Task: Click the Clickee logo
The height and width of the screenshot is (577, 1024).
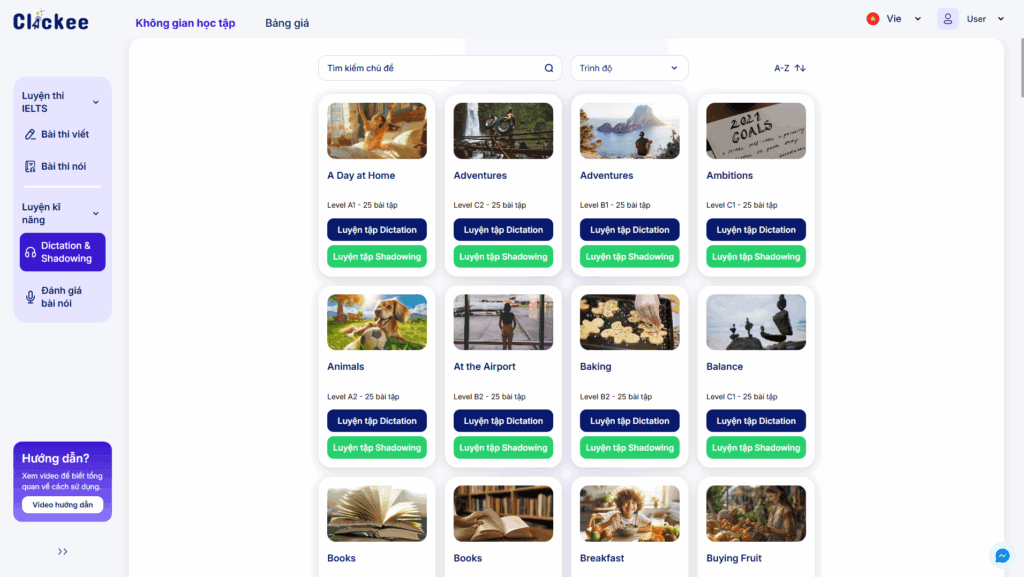Action: [50, 21]
